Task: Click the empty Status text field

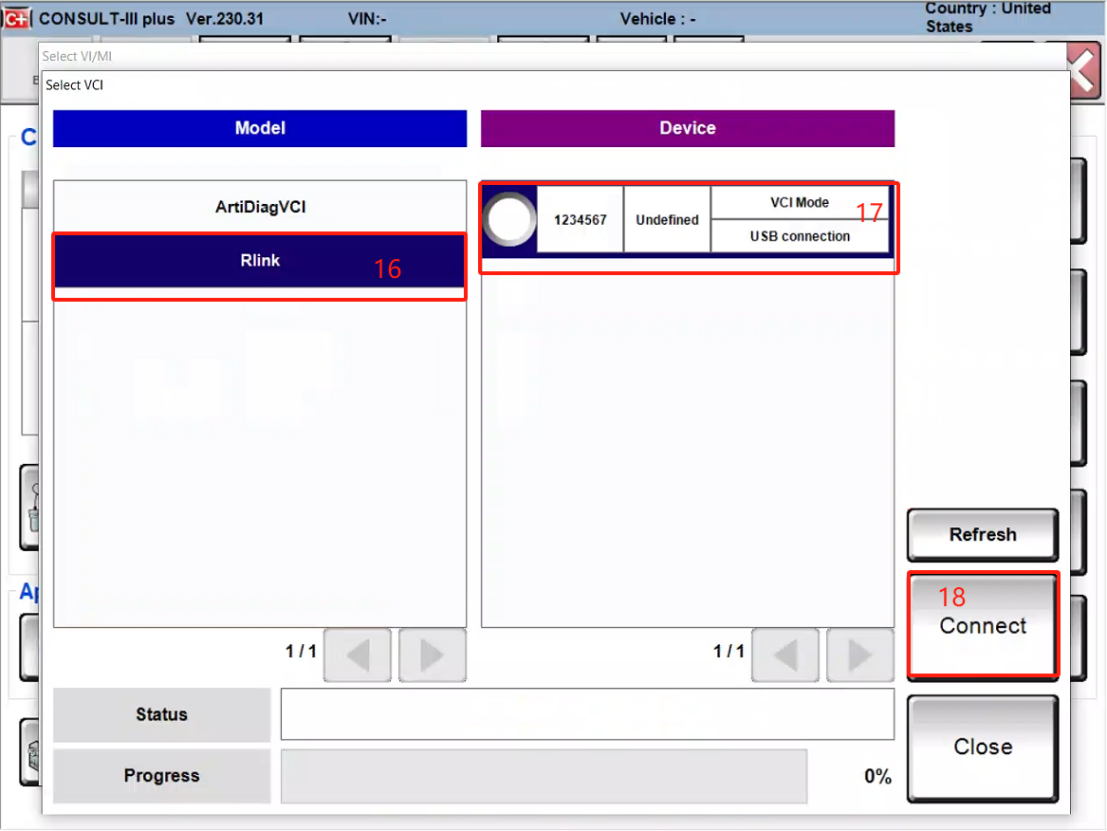Action: coord(587,714)
